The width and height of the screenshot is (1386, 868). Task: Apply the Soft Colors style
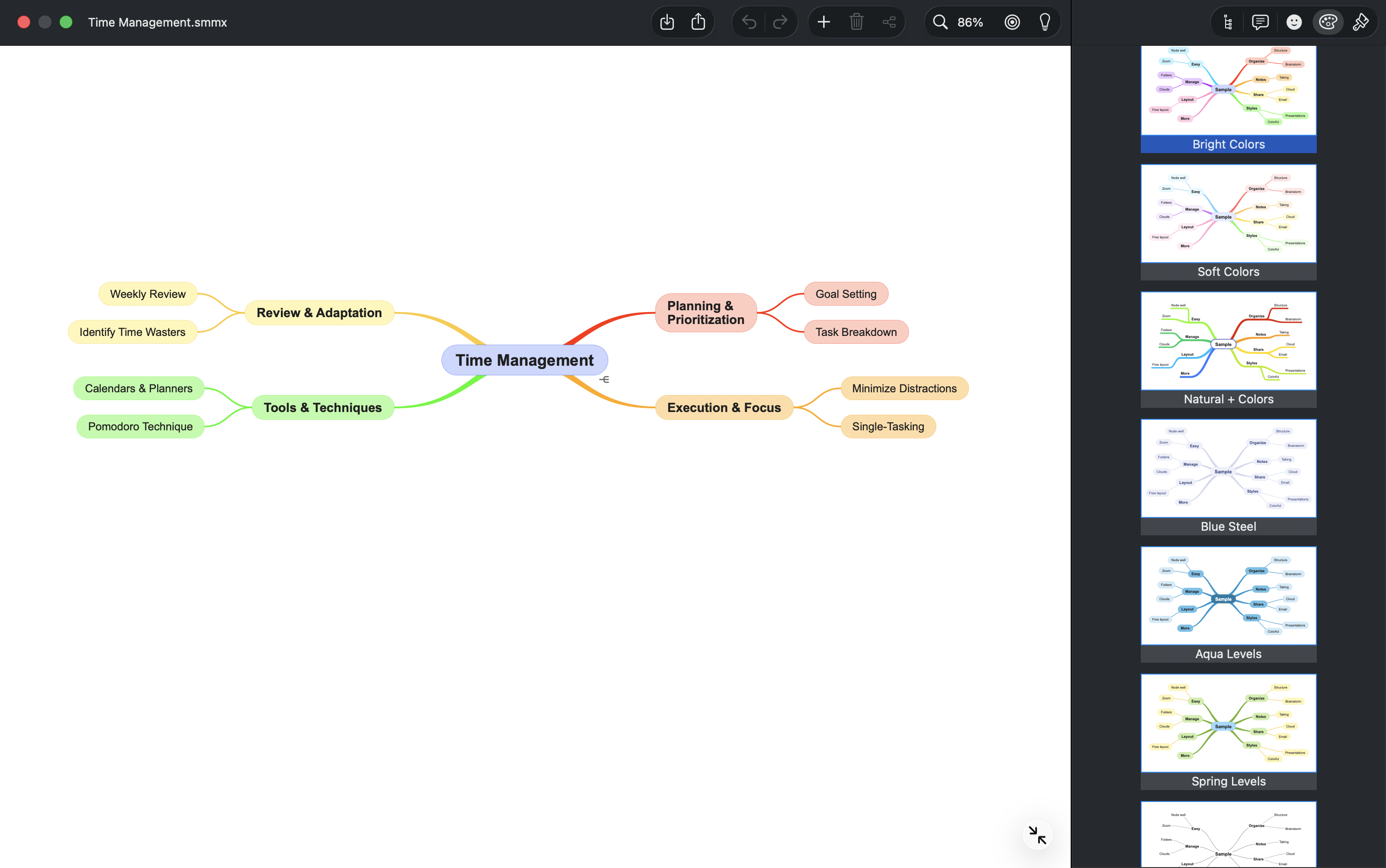[x=1228, y=222]
